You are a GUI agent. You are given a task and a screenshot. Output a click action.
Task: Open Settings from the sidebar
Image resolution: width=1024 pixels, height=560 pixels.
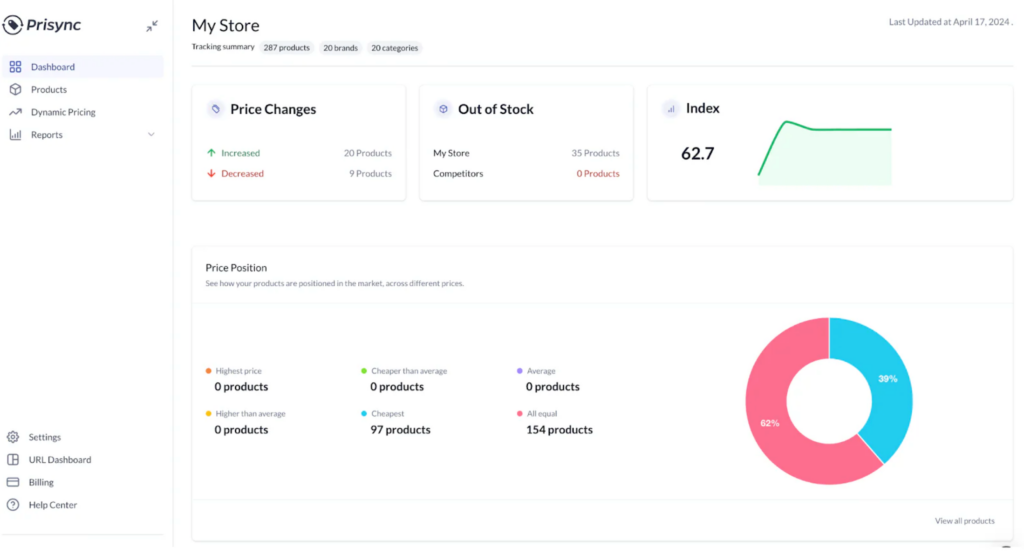(44, 437)
